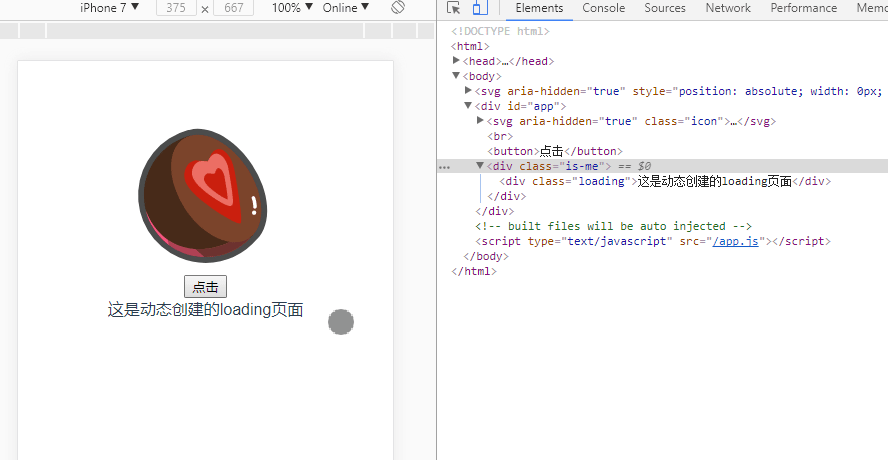
Task: Toggle the device toolbar icon
Action: (x=480, y=8)
